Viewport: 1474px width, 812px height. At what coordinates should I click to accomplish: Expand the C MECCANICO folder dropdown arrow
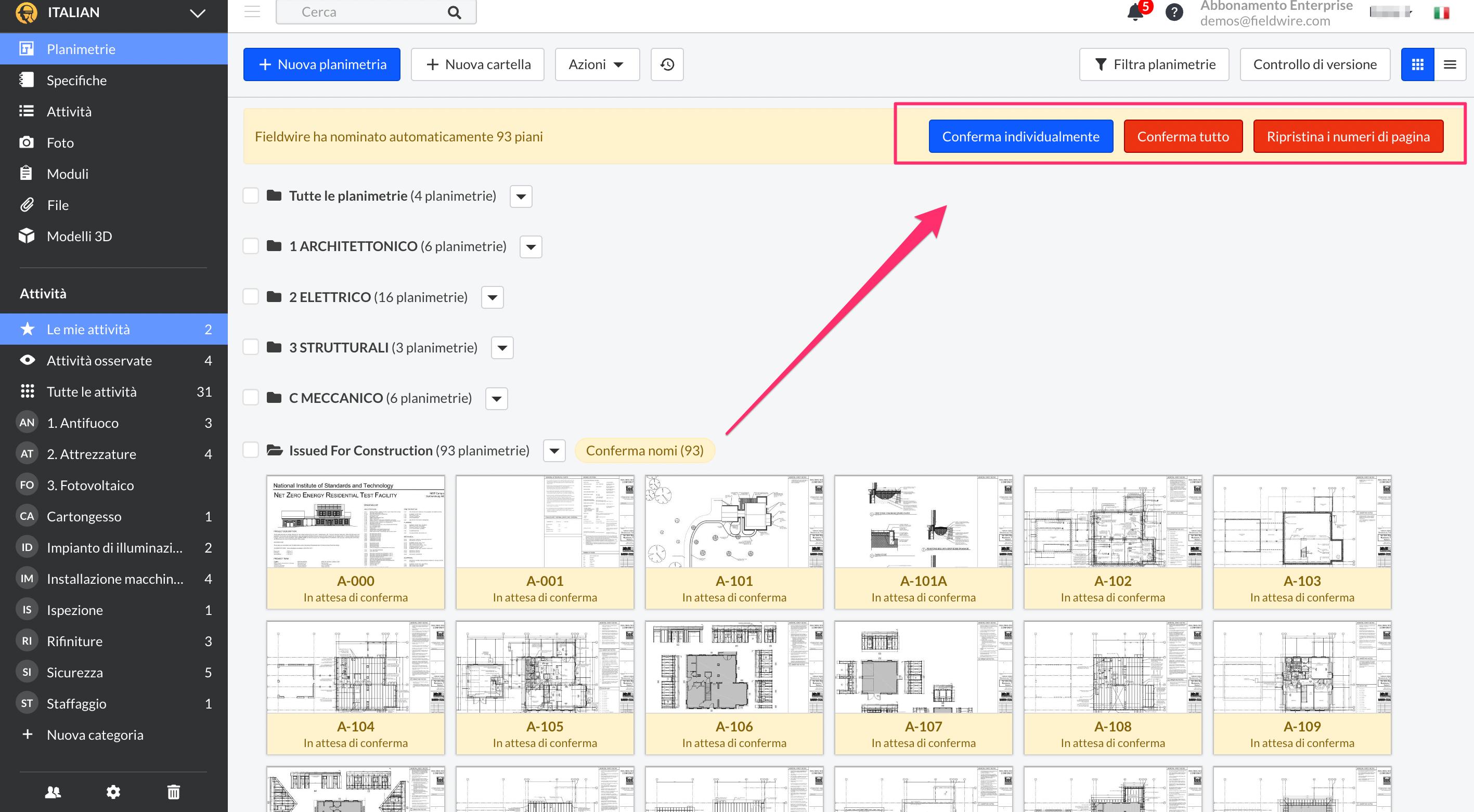[496, 399]
